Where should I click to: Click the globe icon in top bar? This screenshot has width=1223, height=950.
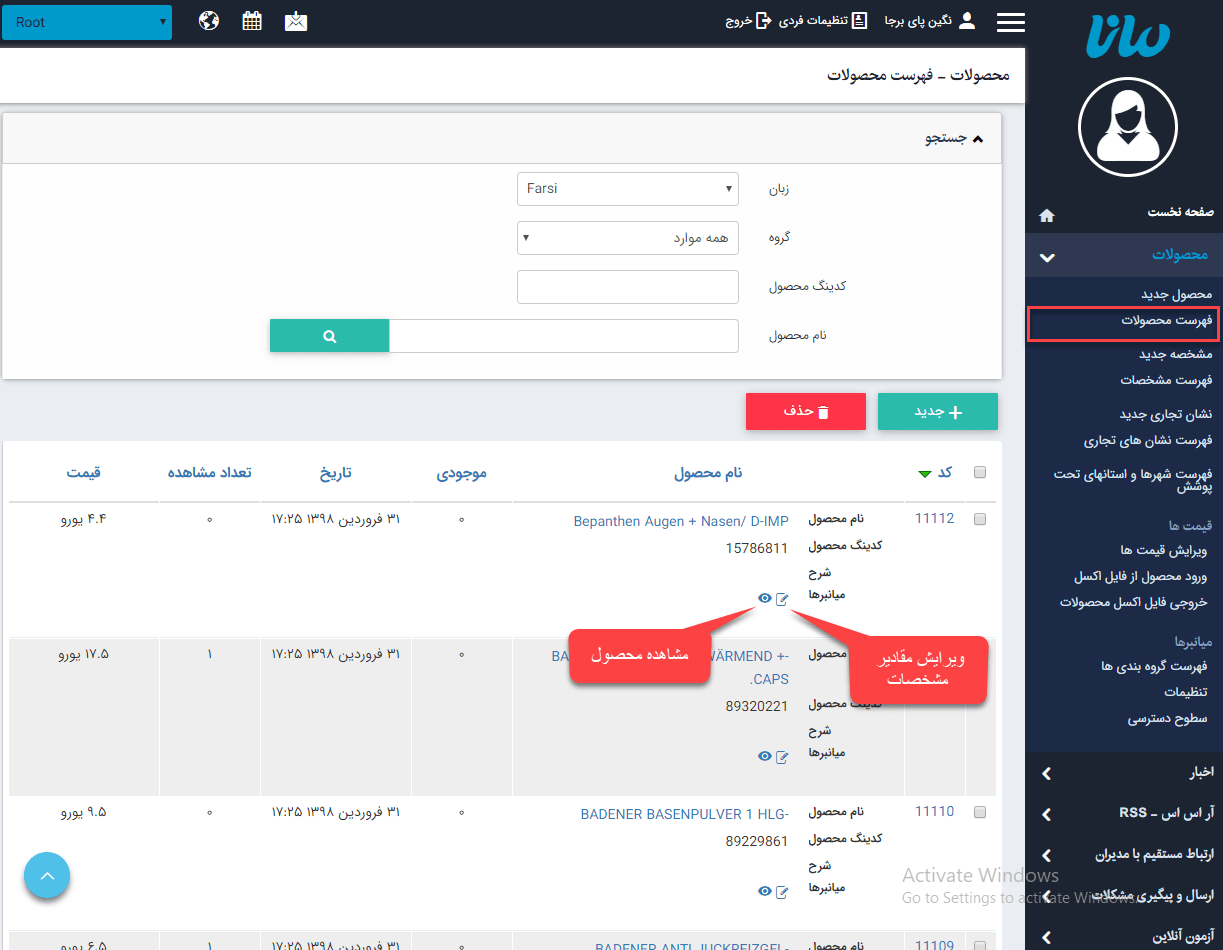[209, 21]
